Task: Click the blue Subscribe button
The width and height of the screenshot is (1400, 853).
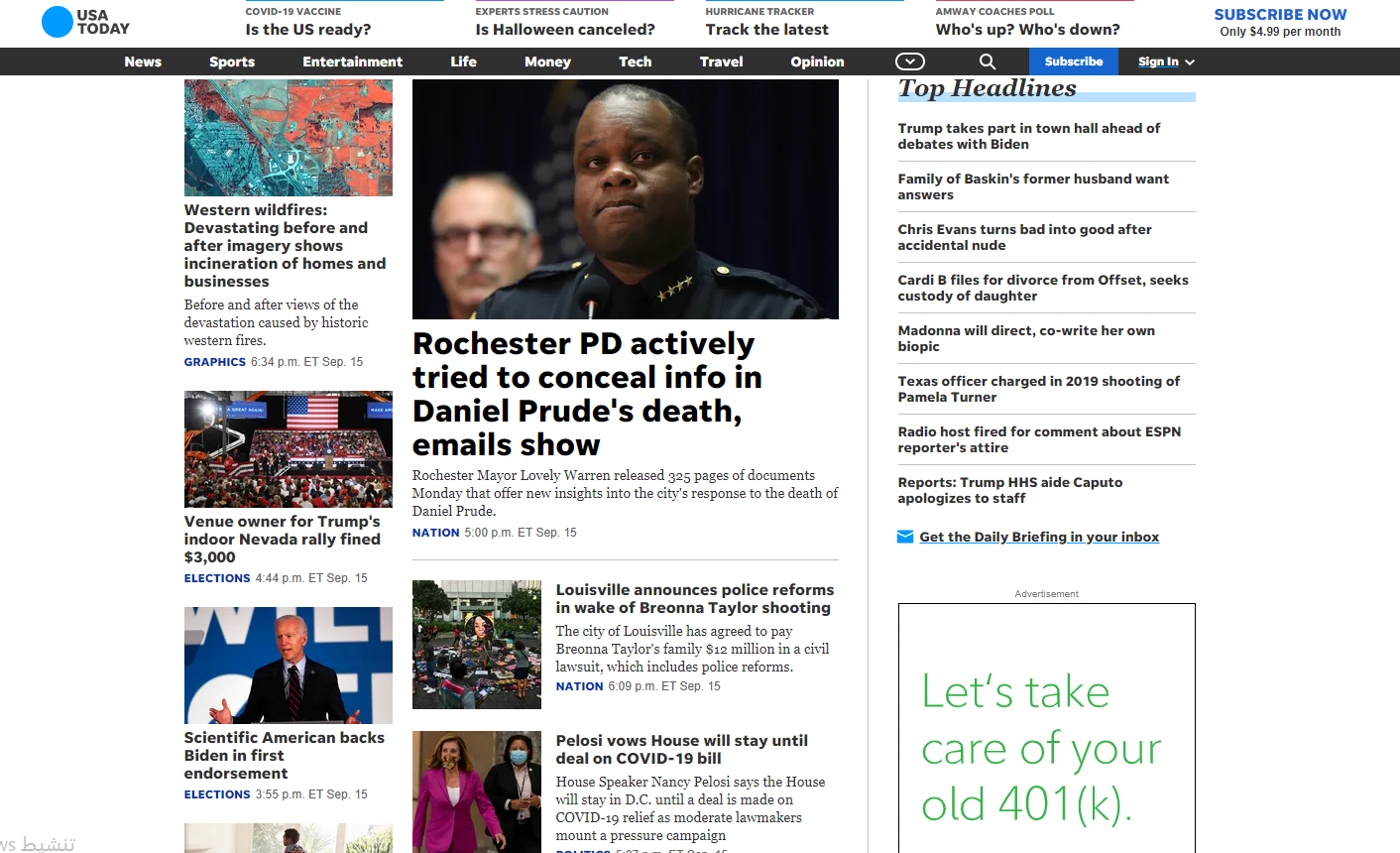Action: pos(1074,61)
